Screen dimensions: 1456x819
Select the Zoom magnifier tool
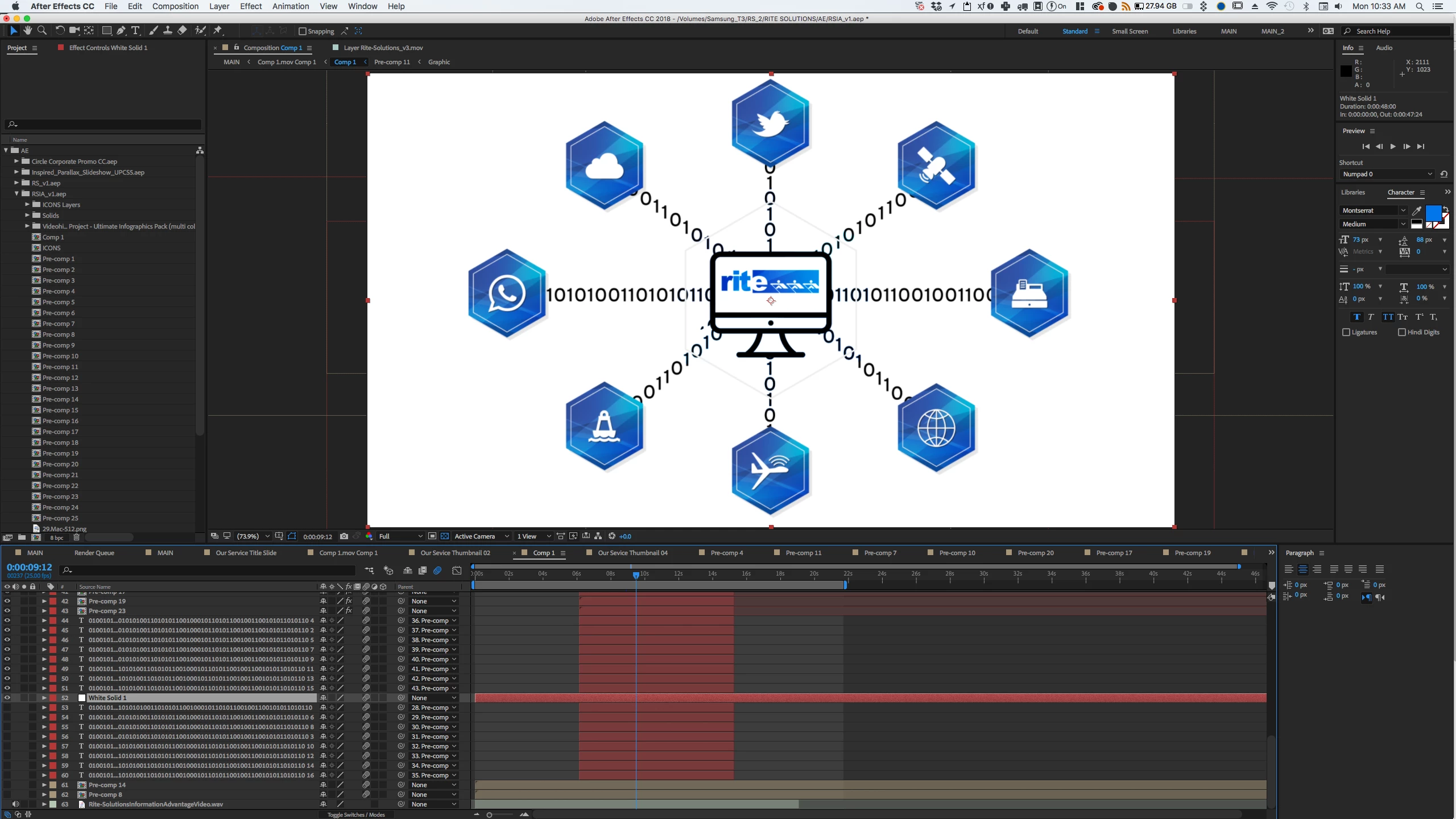point(42,31)
